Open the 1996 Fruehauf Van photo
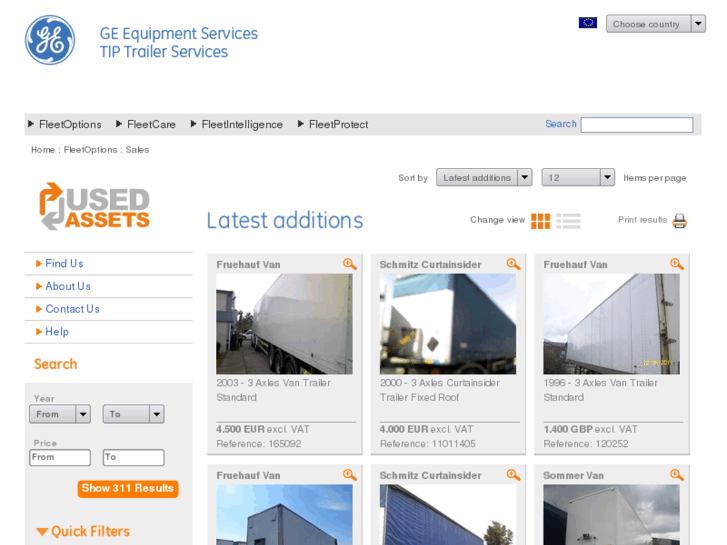 (612, 324)
